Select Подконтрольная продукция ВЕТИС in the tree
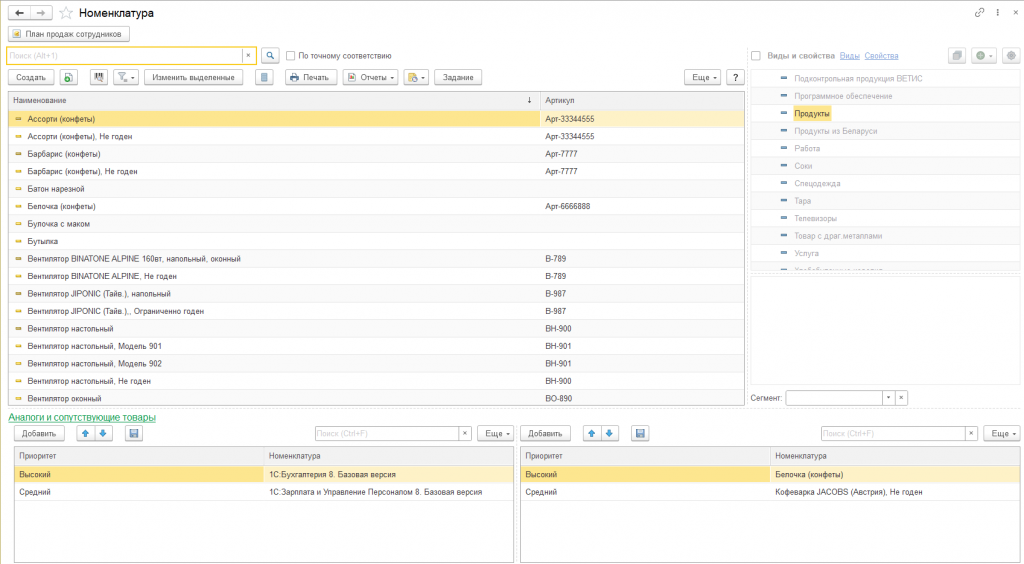Image resolution: width=1024 pixels, height=564 pixels. (x=858, y=78)
